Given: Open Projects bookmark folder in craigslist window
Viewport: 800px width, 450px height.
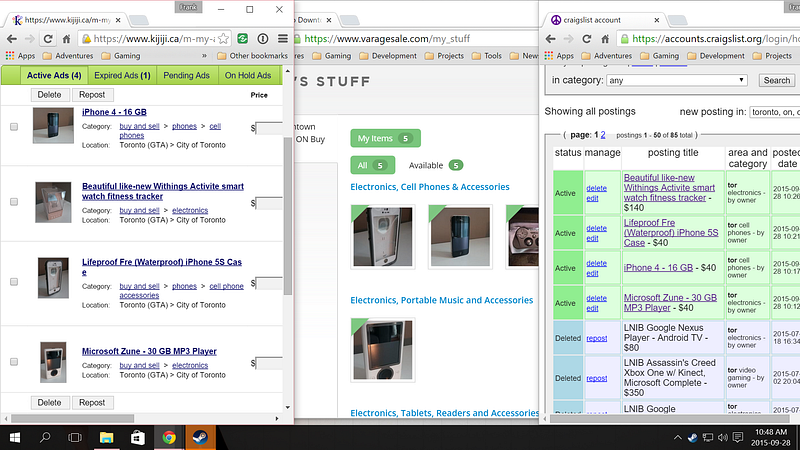Looking at the screenshot, I should [x=772, y=56].
